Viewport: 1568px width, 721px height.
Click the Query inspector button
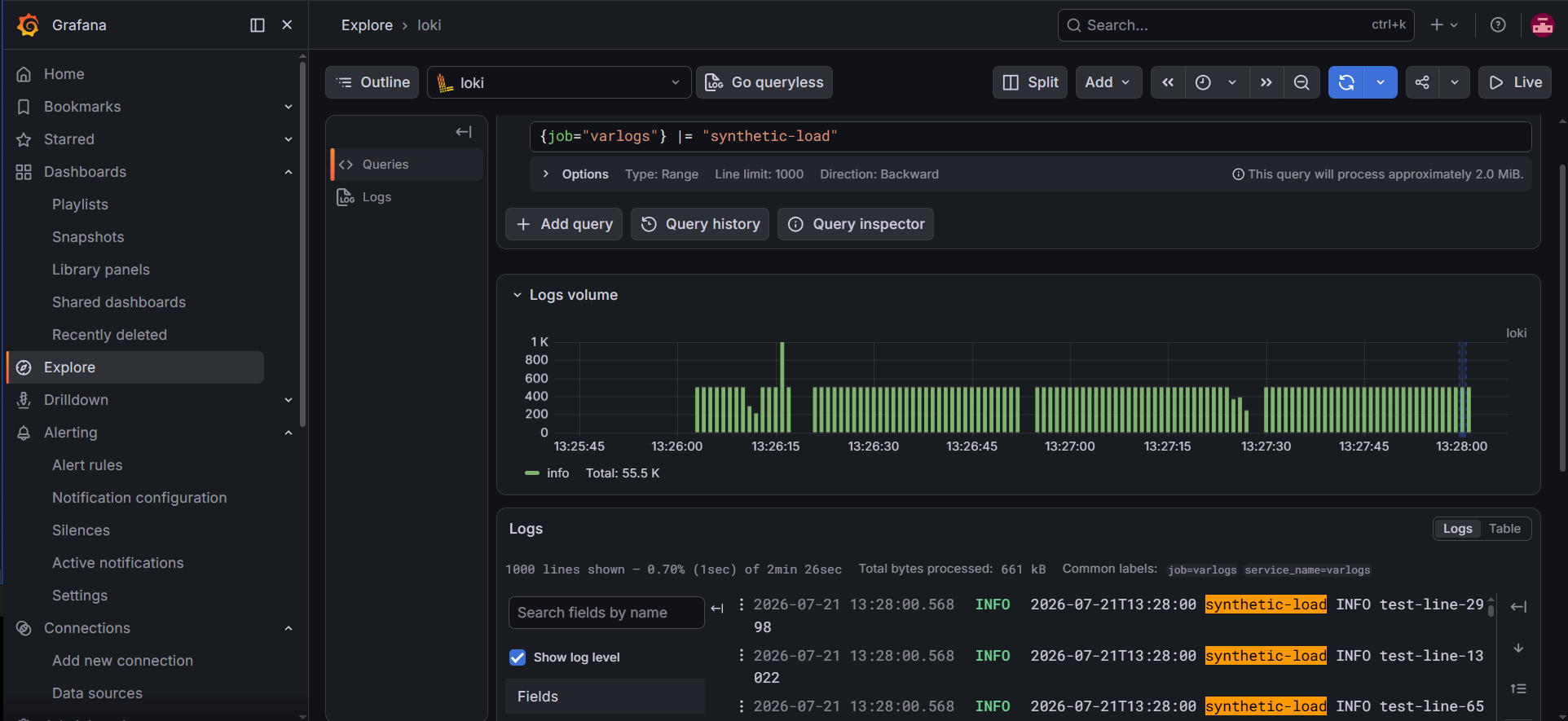[x=856, y=224]
